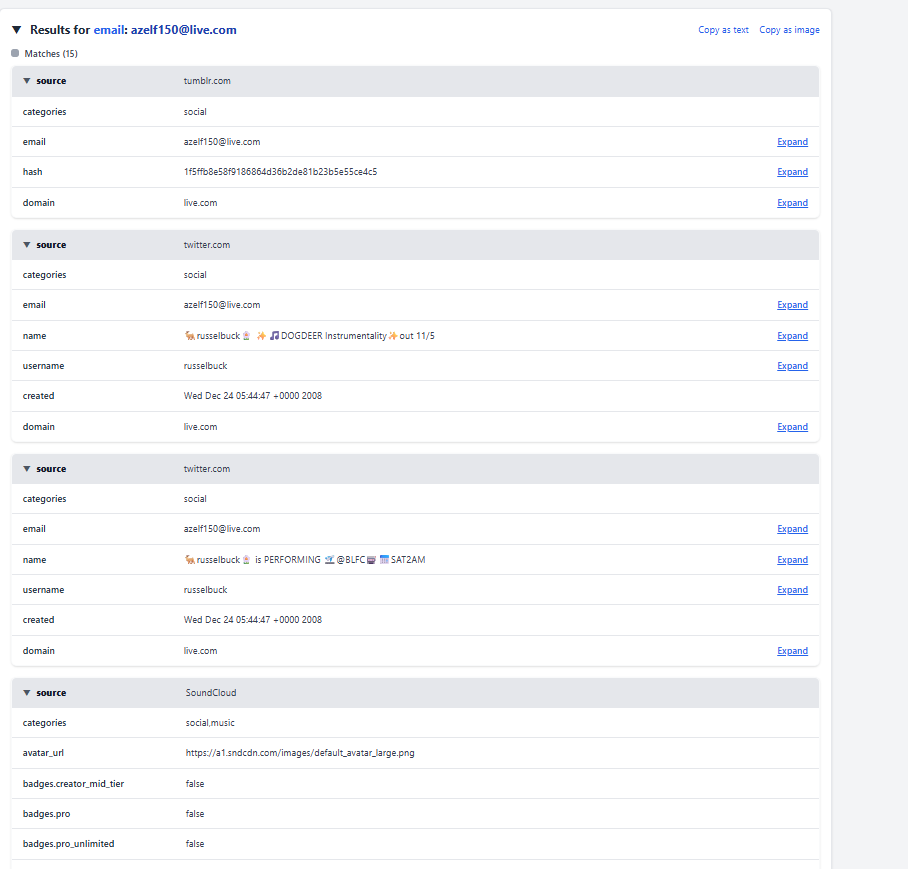
Task: Expand second twitter.com email row
Action: (x=792, y=529)
